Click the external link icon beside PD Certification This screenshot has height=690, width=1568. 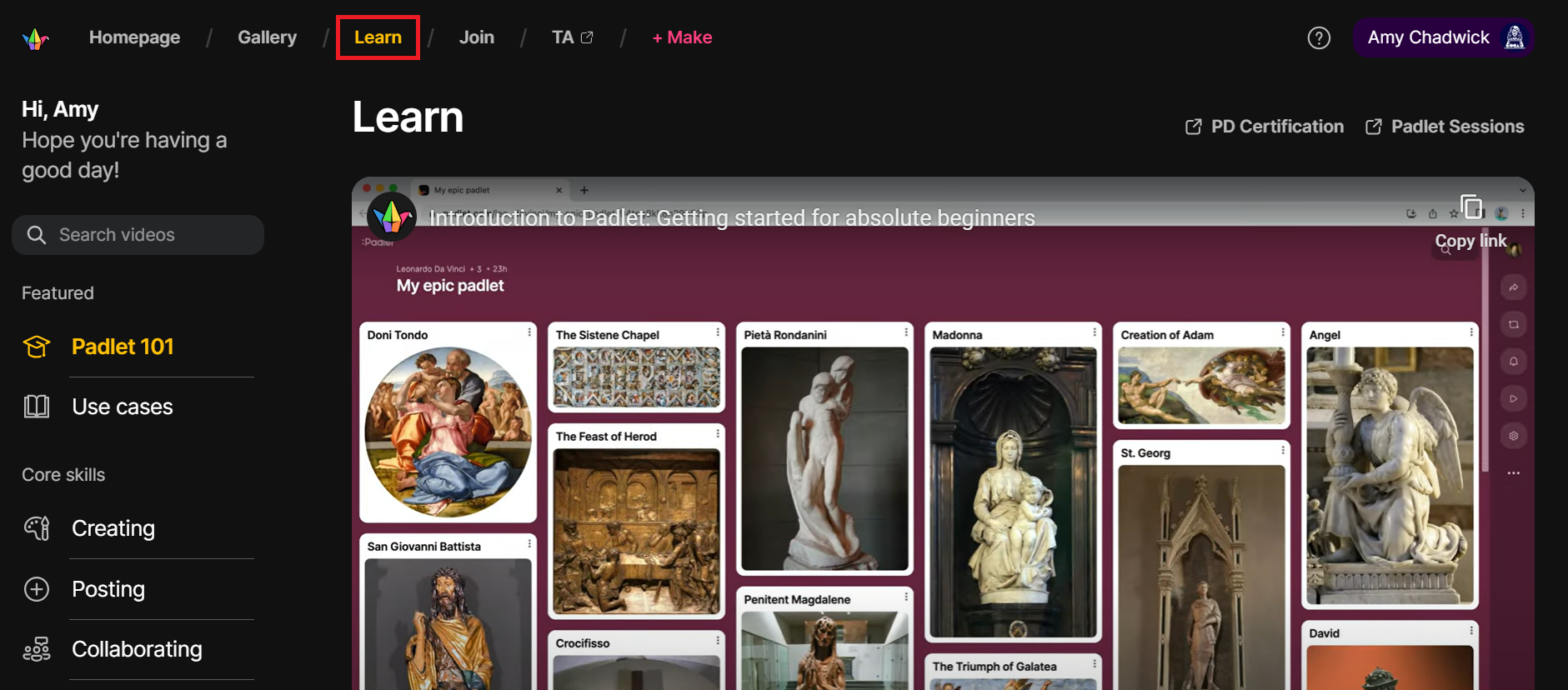coord(1194,127)
